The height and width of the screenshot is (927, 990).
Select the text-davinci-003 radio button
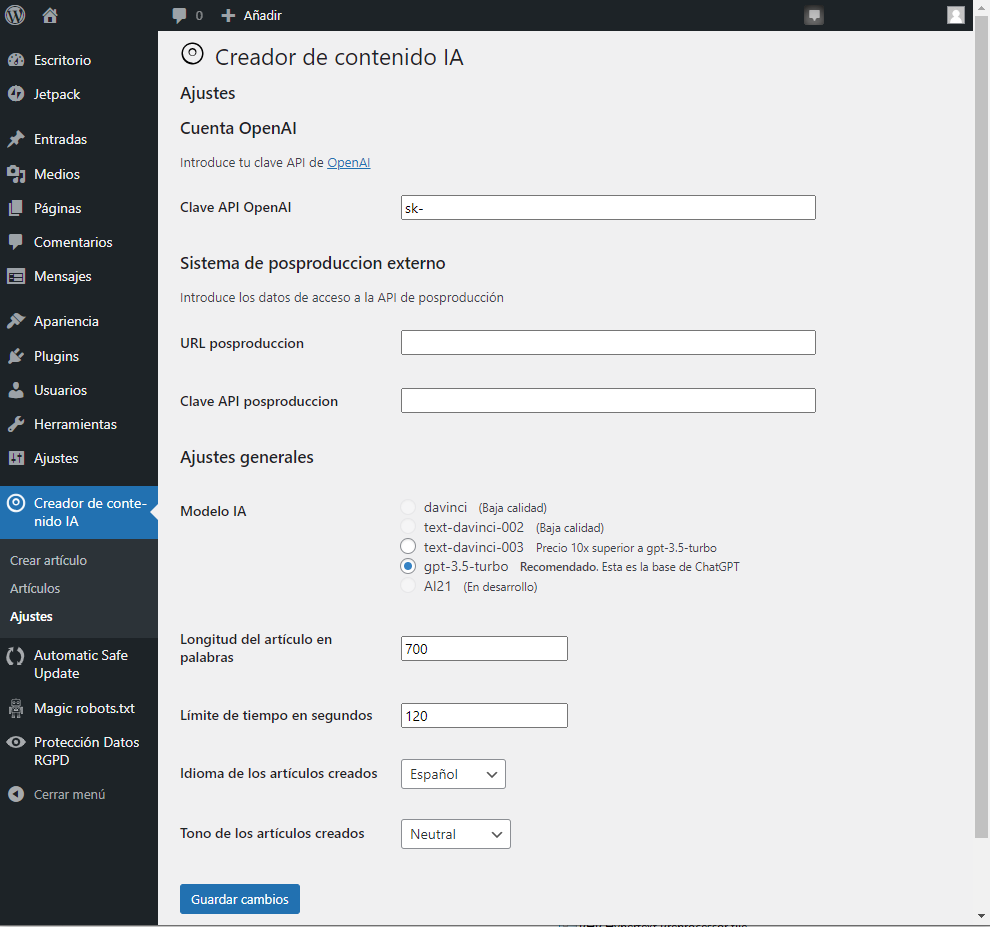pos(408,546)
